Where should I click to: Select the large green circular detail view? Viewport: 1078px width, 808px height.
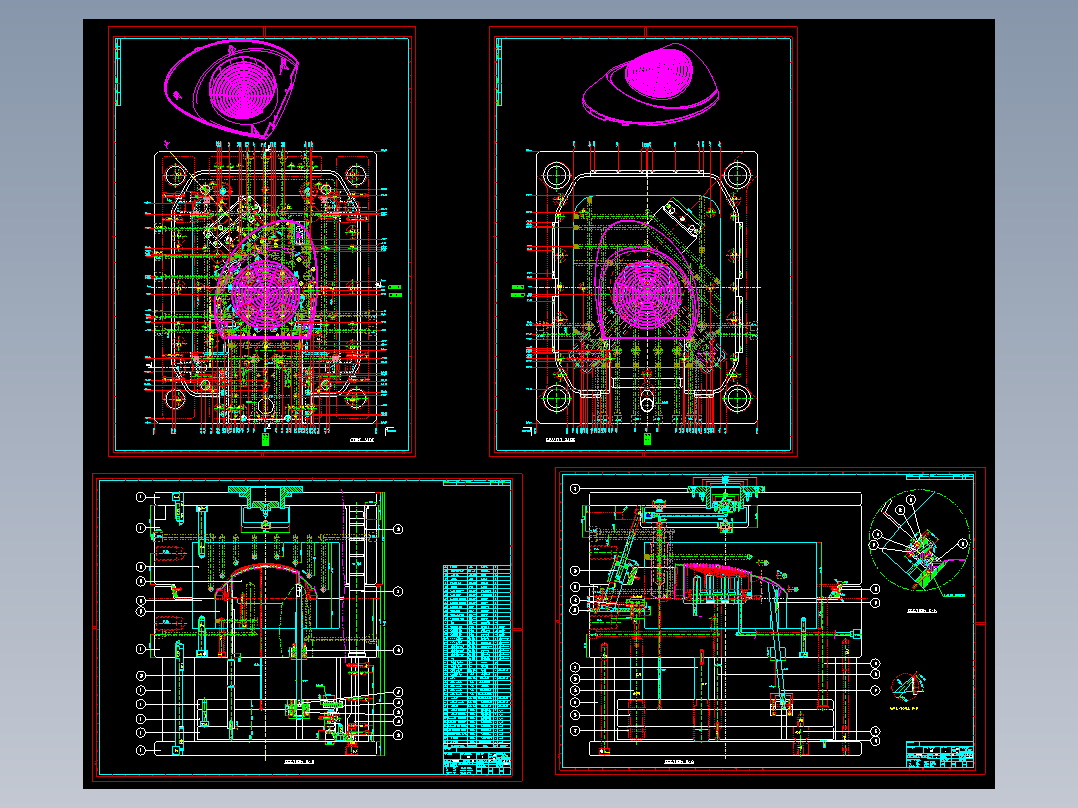(920, 541)
